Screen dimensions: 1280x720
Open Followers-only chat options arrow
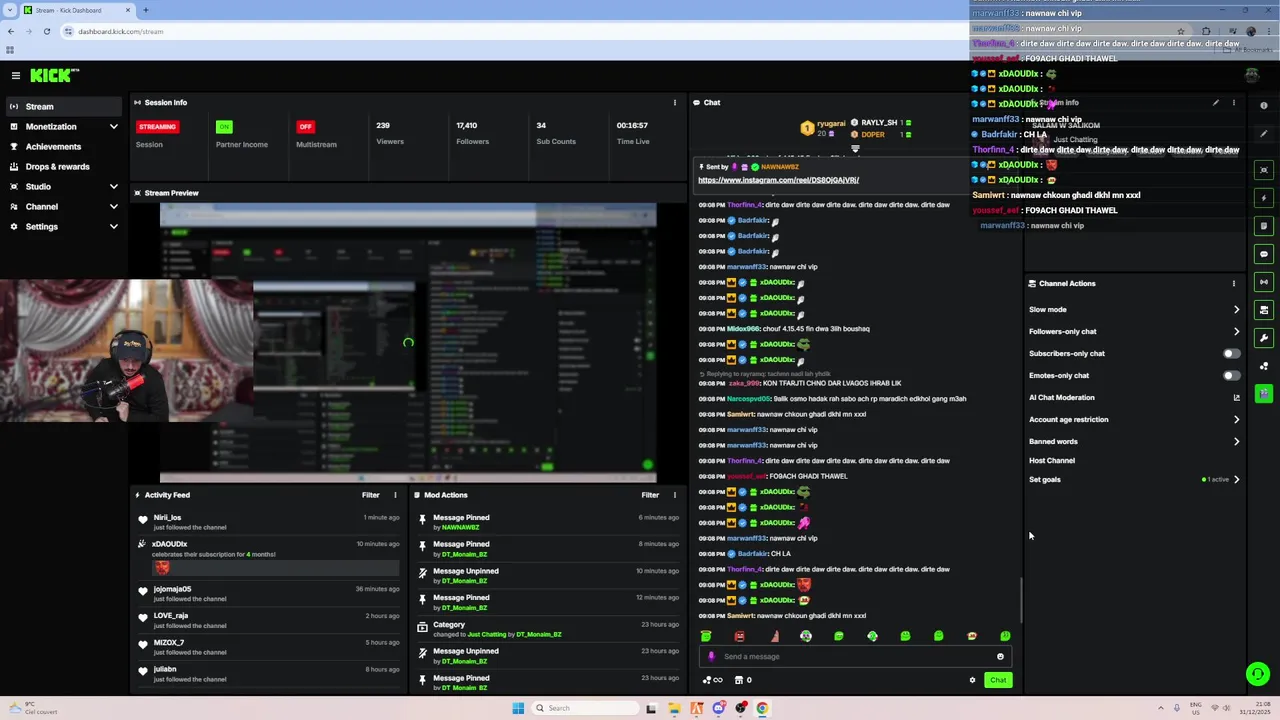[1236, 332]
